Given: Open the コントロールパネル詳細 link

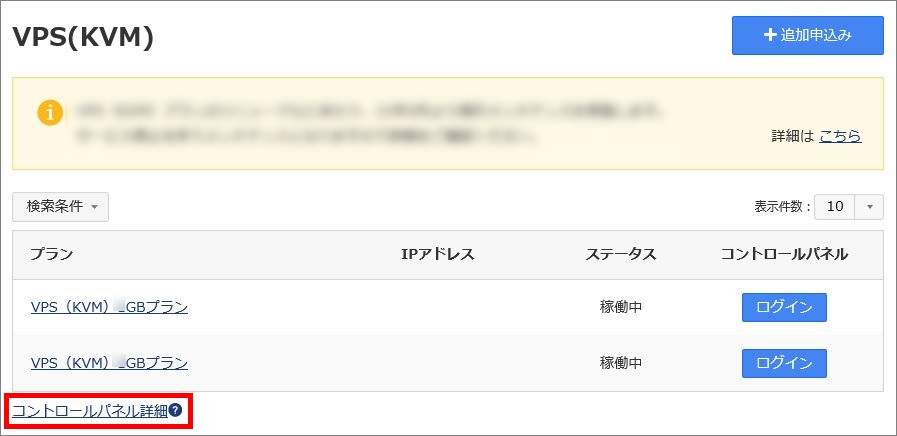Looking at the screenshot, I should pos(90,411).
